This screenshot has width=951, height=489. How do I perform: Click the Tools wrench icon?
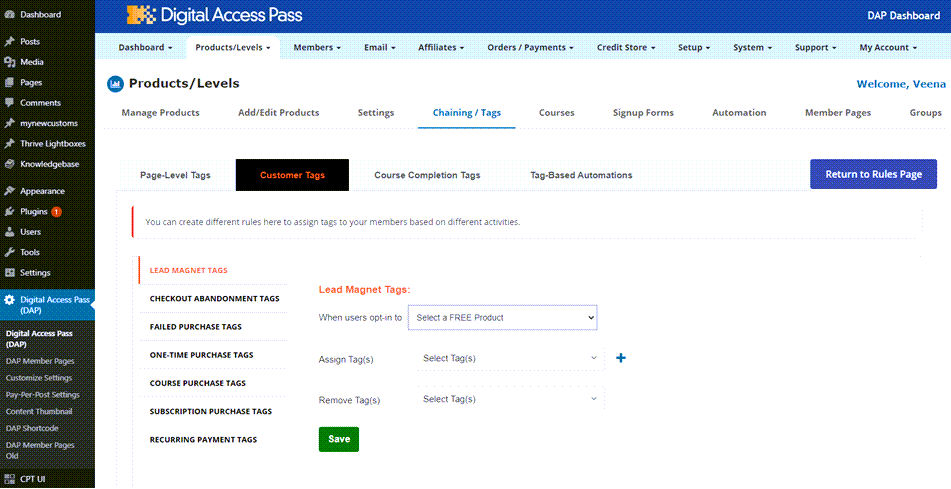[9, 252]
